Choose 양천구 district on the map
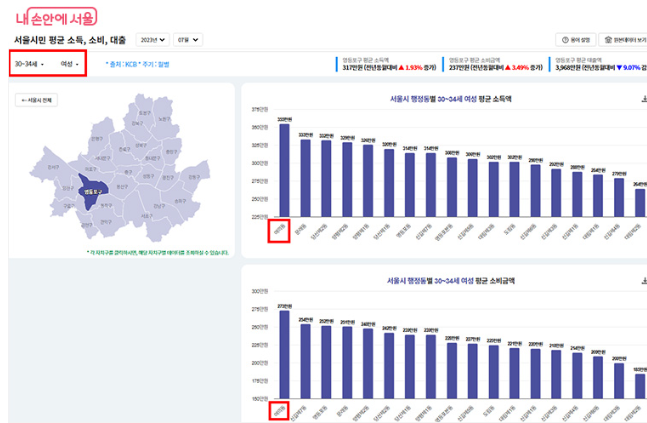647x423 pixels. (68, 188)
